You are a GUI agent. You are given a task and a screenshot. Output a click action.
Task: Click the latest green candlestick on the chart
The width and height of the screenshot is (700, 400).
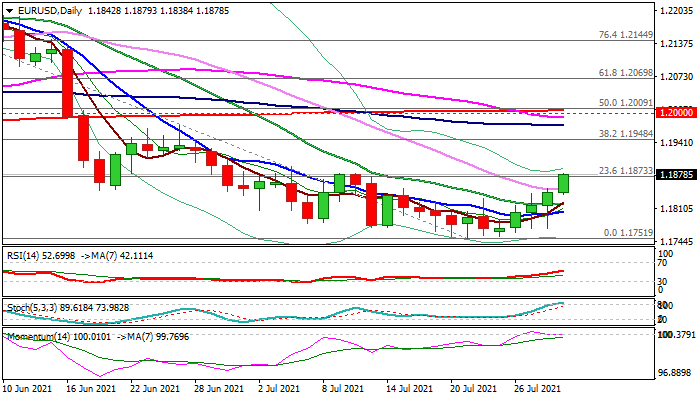[563, 183]
